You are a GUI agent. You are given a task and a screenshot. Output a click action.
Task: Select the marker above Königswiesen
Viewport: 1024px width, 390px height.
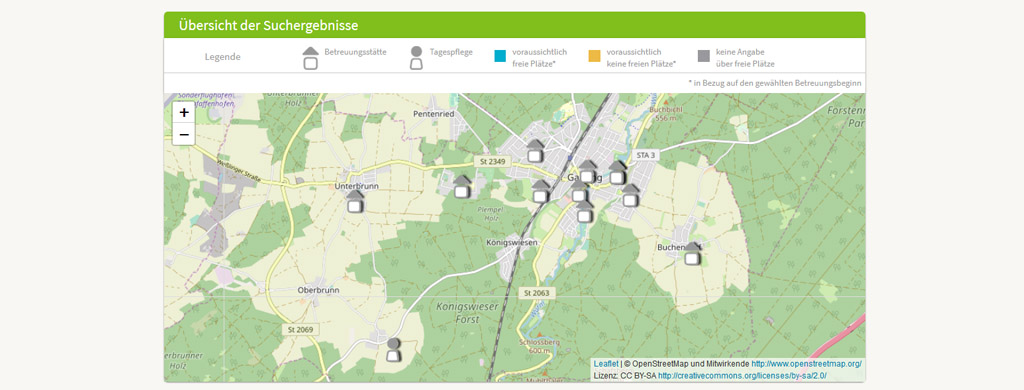pos(541,191)
